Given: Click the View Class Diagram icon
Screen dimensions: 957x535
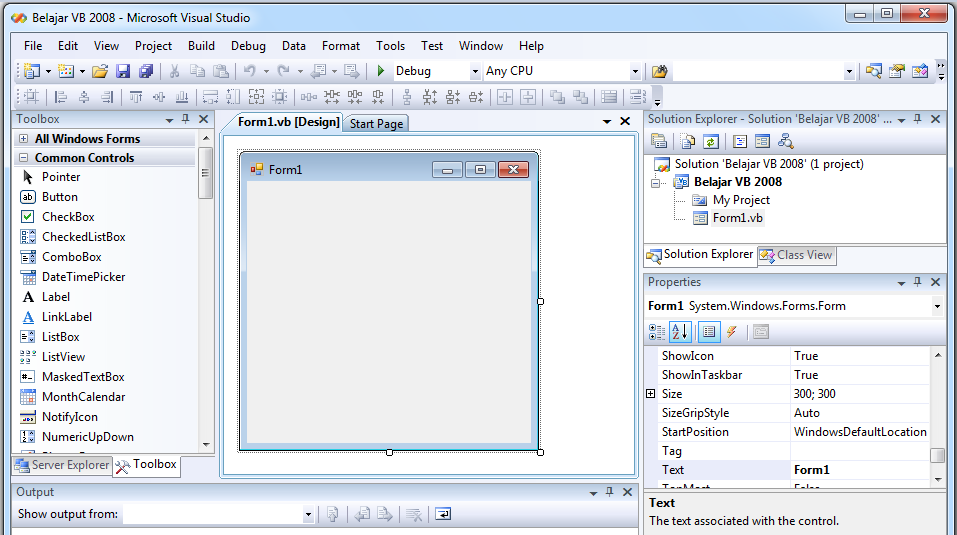Looking at the screenshot, I should tap(785, 142).
